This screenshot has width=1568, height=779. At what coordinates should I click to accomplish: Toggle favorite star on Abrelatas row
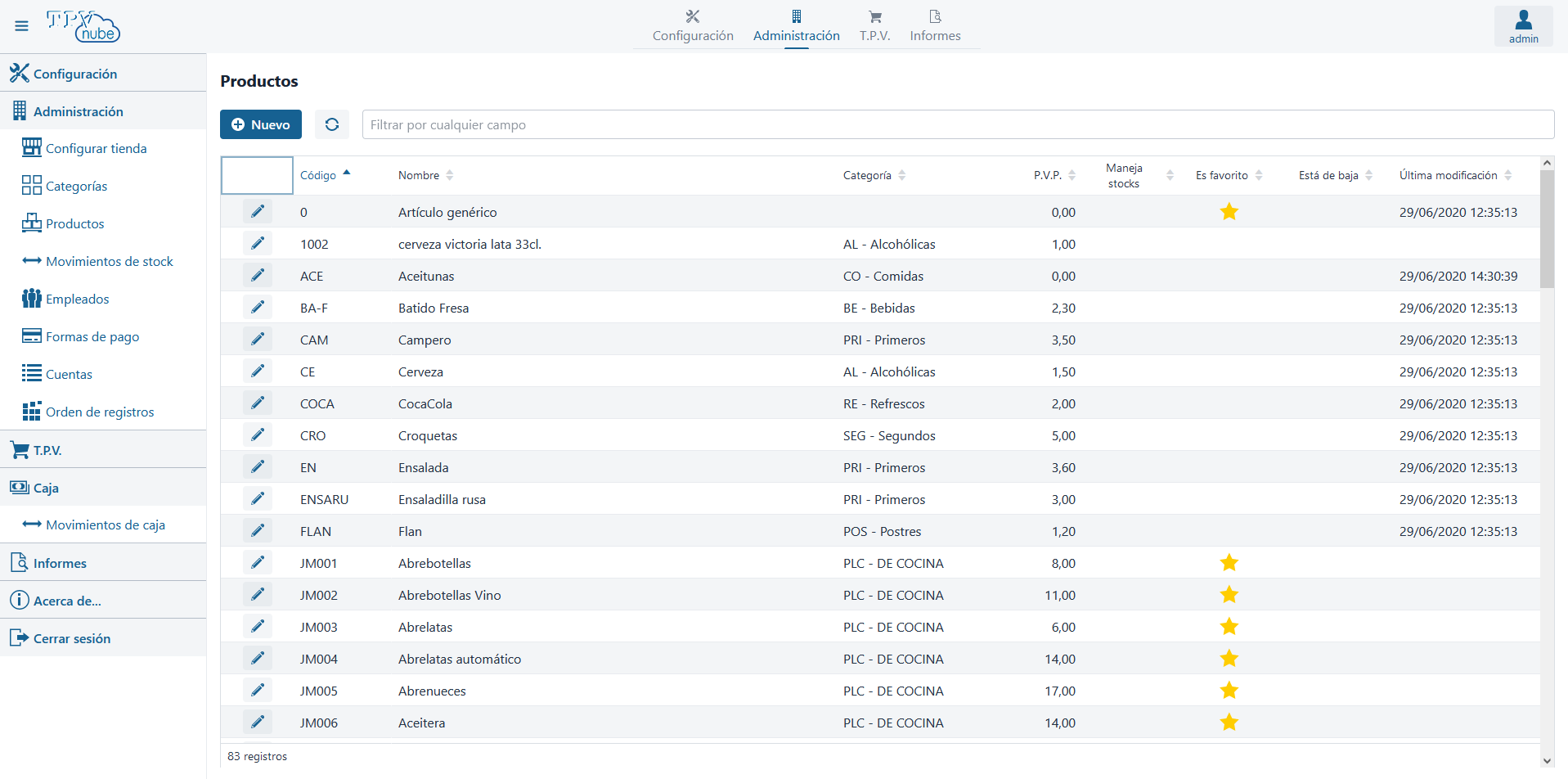(1229, 627)
